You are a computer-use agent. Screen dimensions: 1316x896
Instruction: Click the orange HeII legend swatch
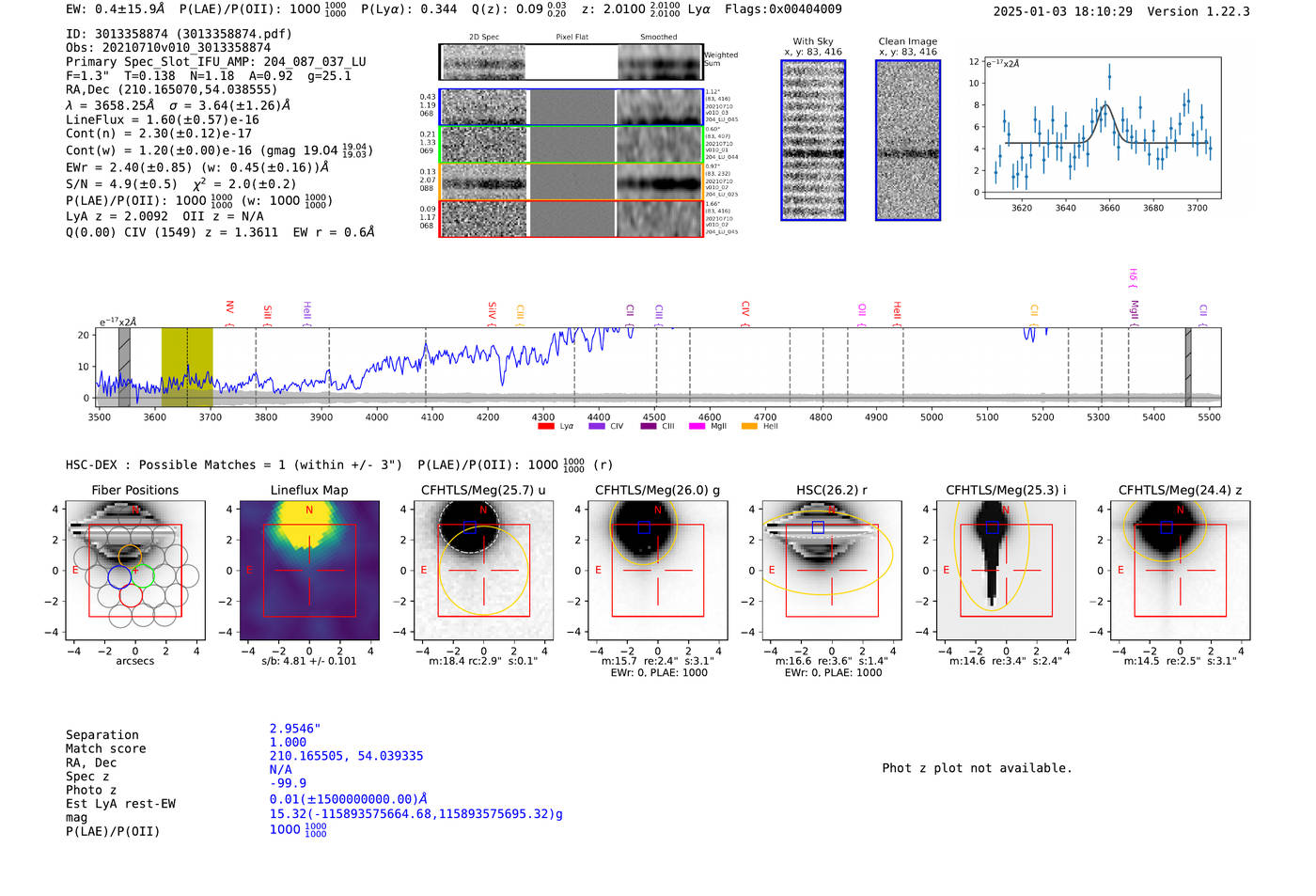(749, 427)
